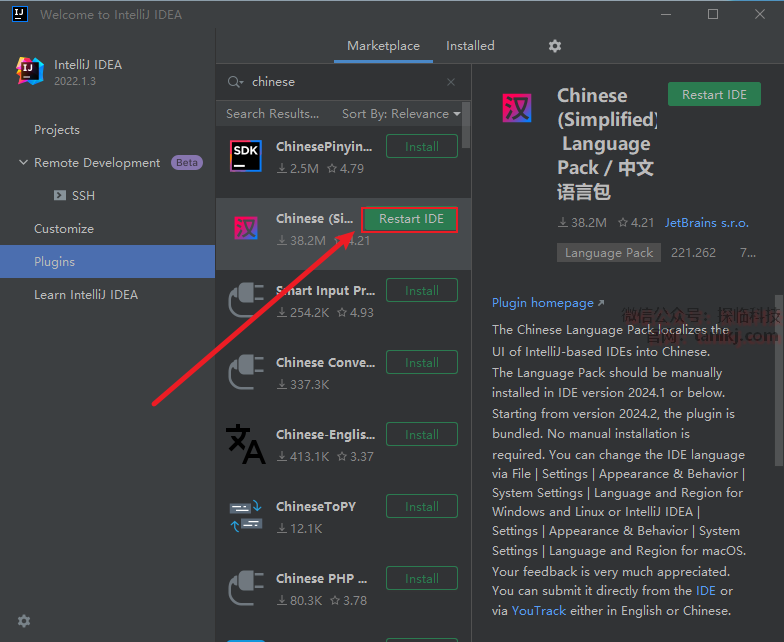Viewport: 784px width, 642px height.
Task: Click the Smart Input Pr... plugin icon
Action: coord(246,300)
